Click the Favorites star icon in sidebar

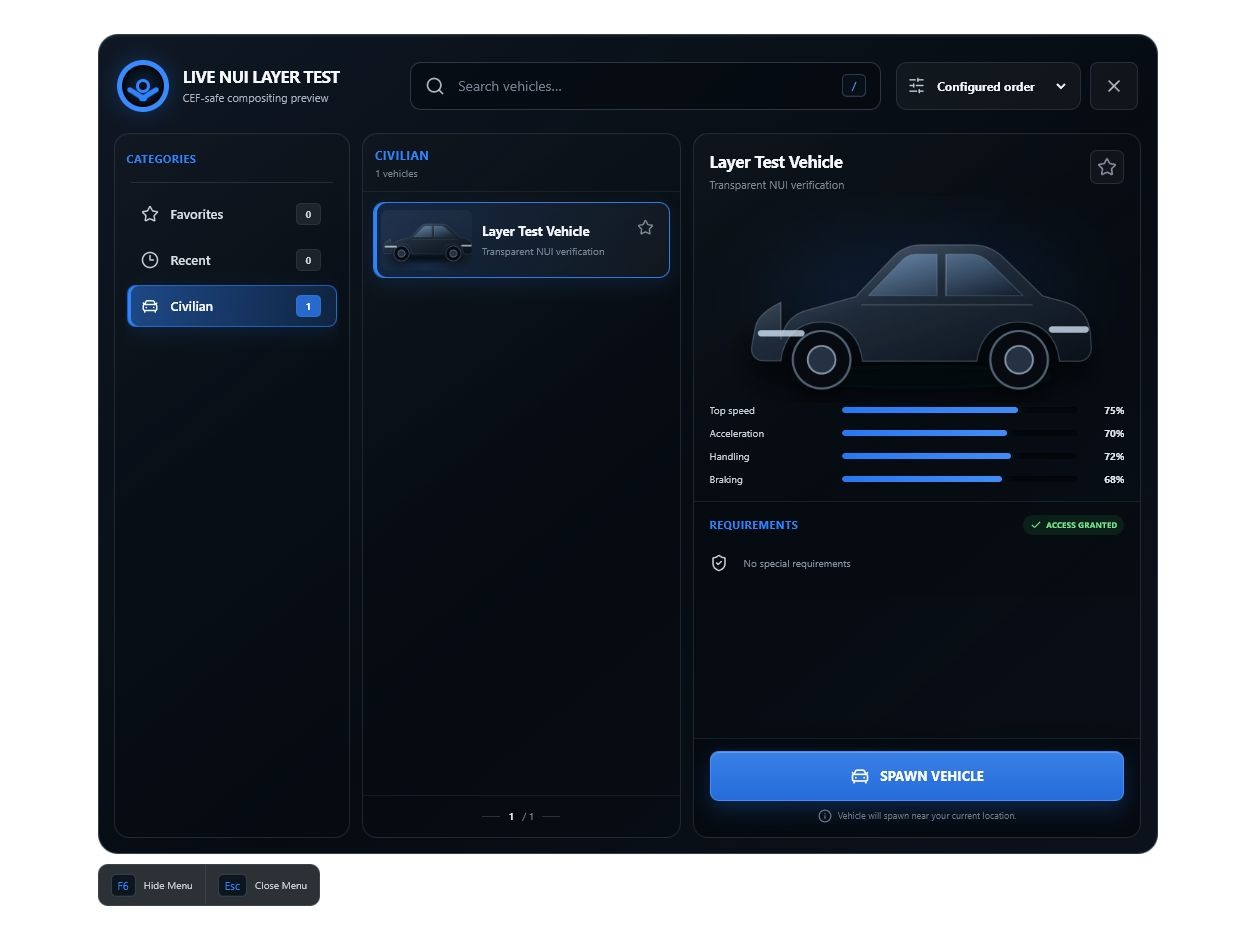[150, 214]
